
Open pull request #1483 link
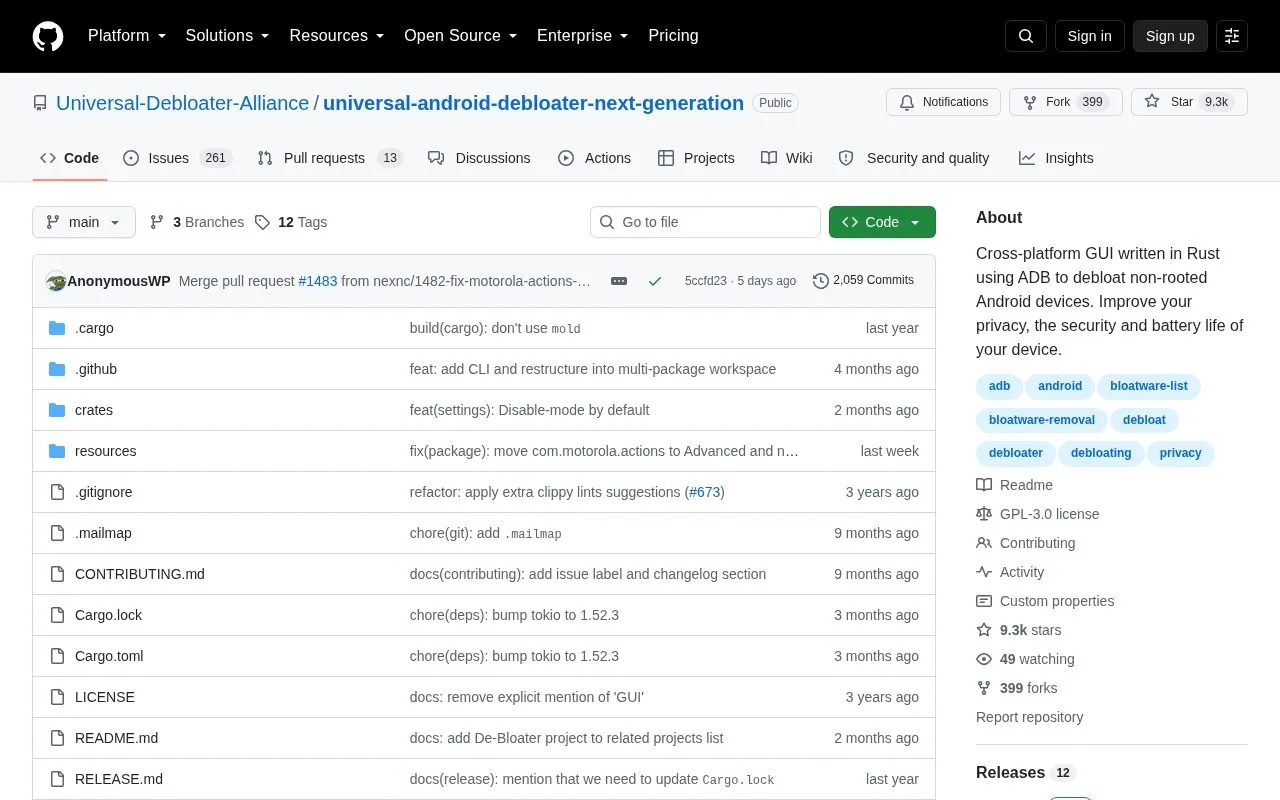(x=318, y=281)
